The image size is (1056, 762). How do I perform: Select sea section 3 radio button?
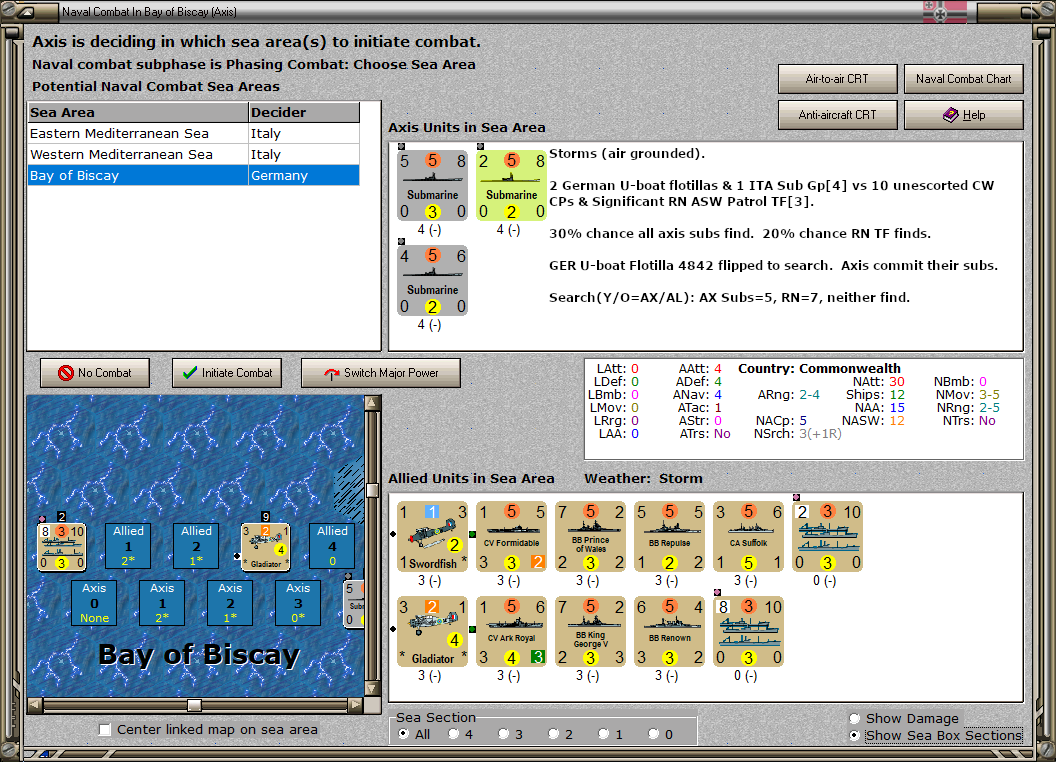[503, 734]
